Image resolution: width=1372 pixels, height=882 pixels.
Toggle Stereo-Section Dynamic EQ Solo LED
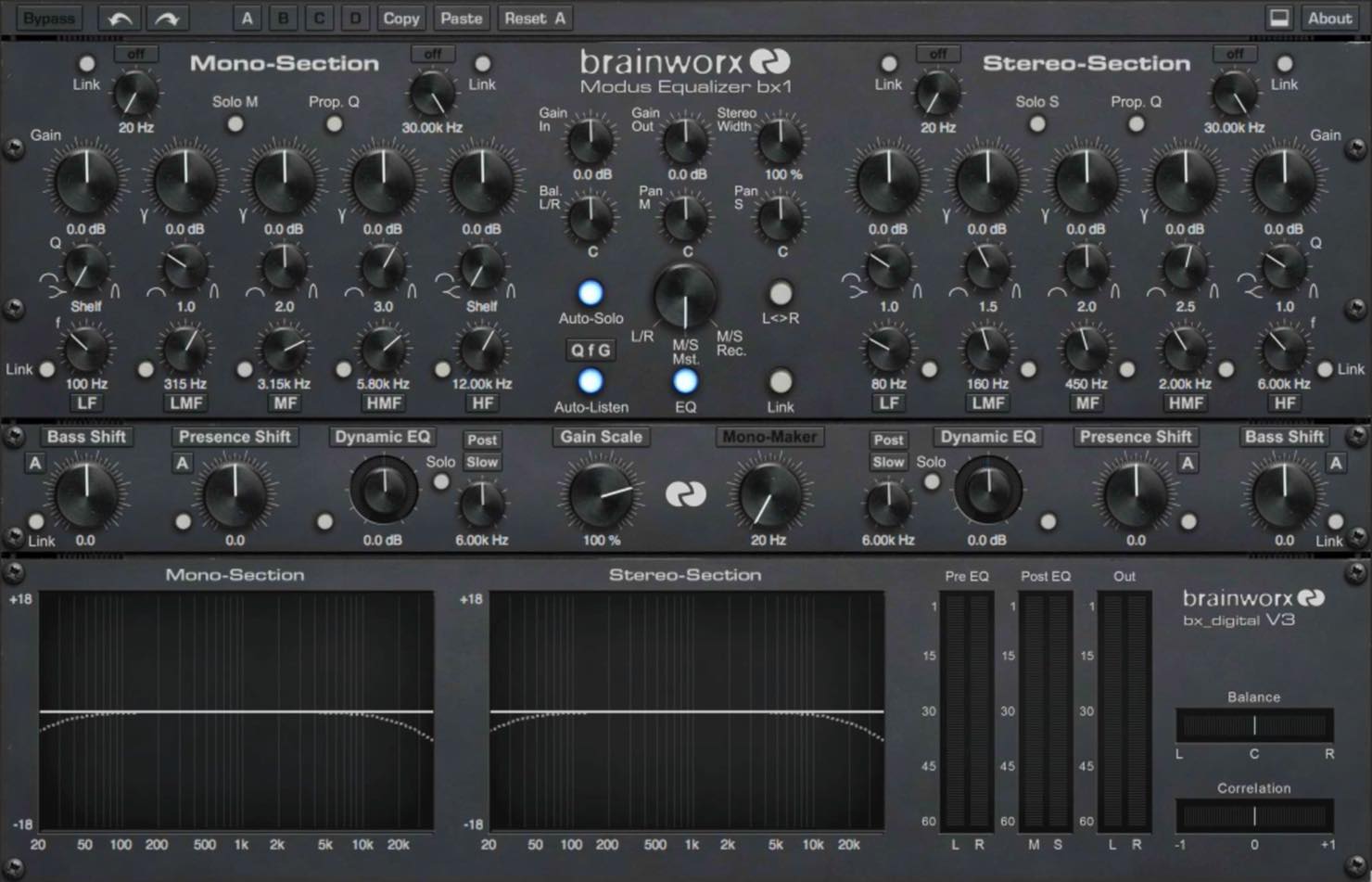pyautogui.click(x=932, y=481)
